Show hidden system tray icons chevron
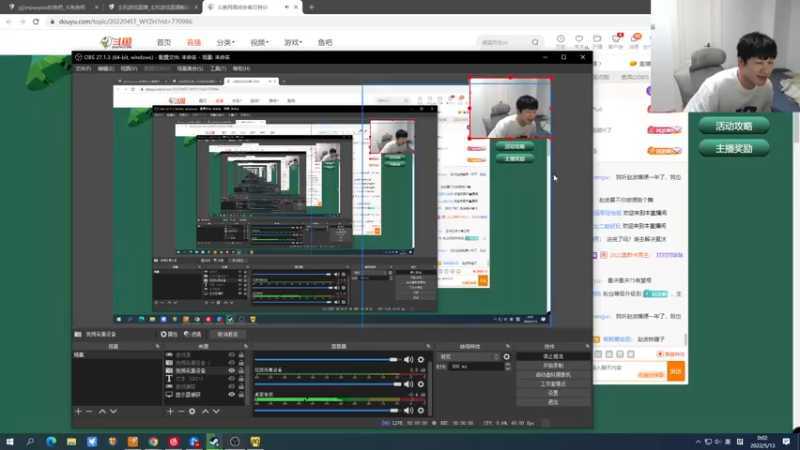This screenshot has height=450, width=800. (698, 442)
